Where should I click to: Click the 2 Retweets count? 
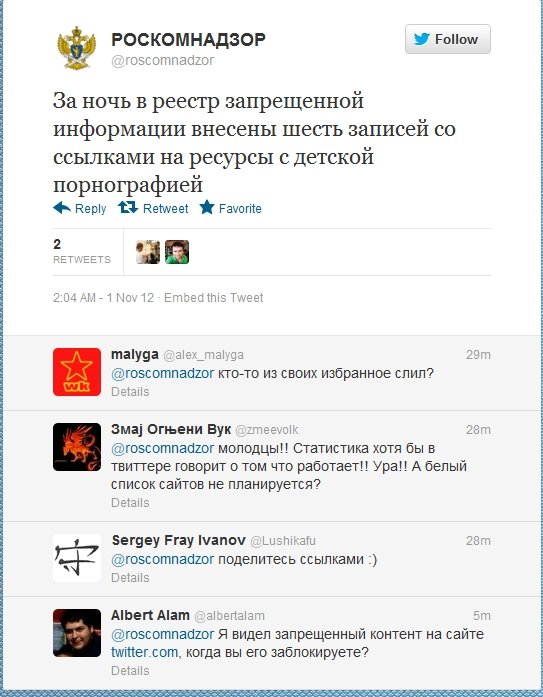click(82, 251)
